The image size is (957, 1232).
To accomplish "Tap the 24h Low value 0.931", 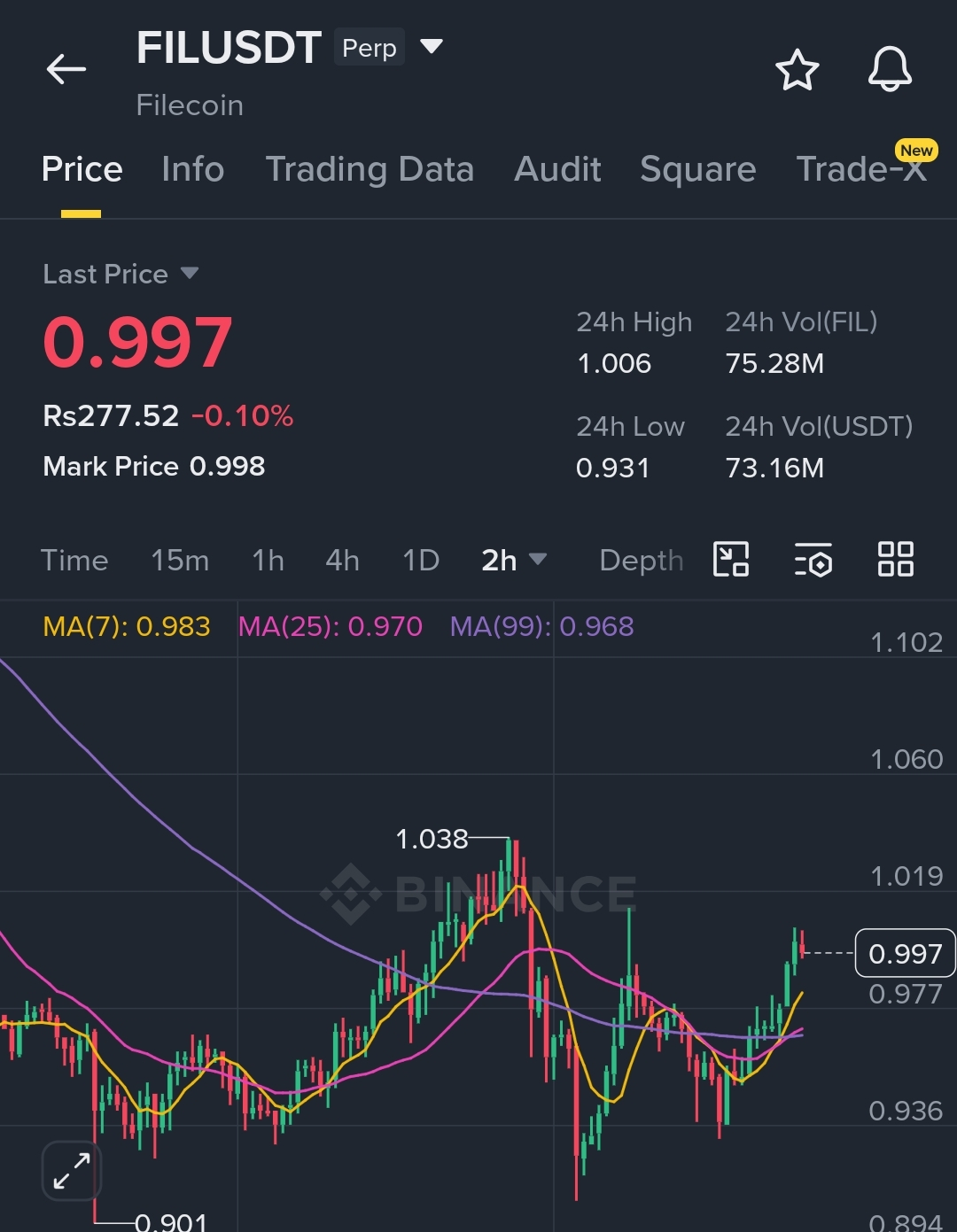I will tap(613, 468).
